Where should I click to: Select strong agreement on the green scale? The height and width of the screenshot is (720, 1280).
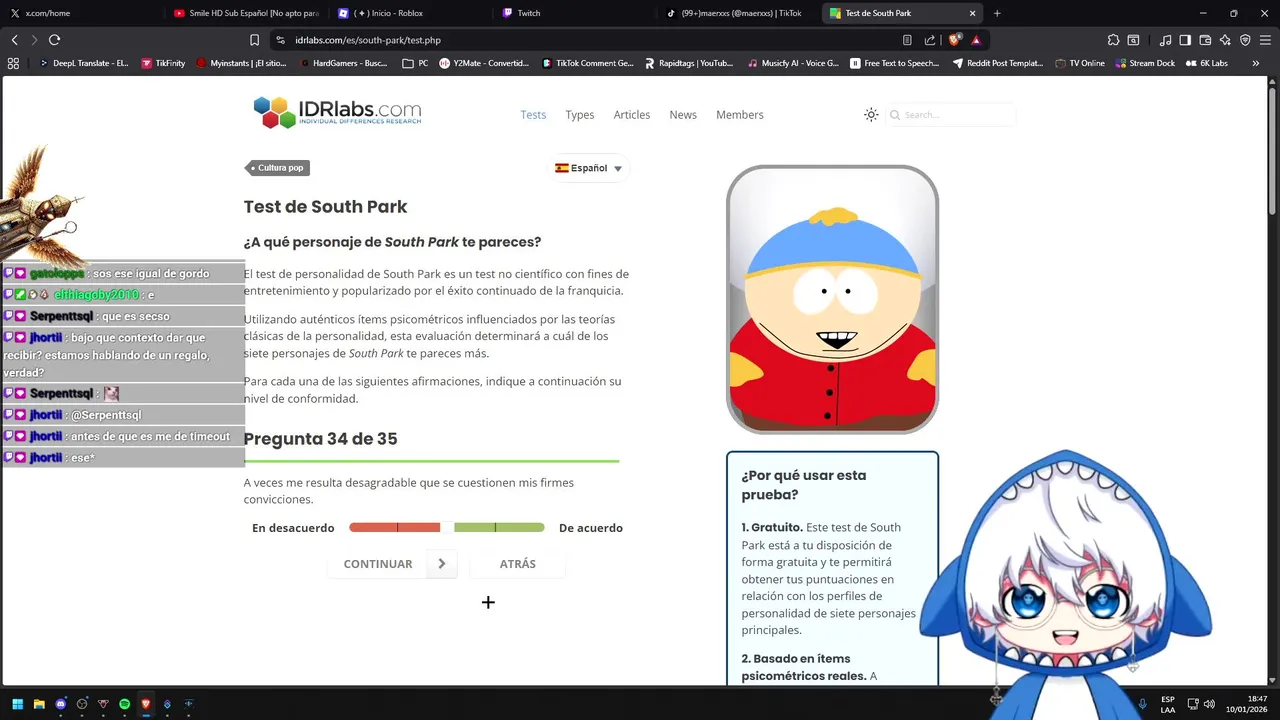tap(520, 527)
